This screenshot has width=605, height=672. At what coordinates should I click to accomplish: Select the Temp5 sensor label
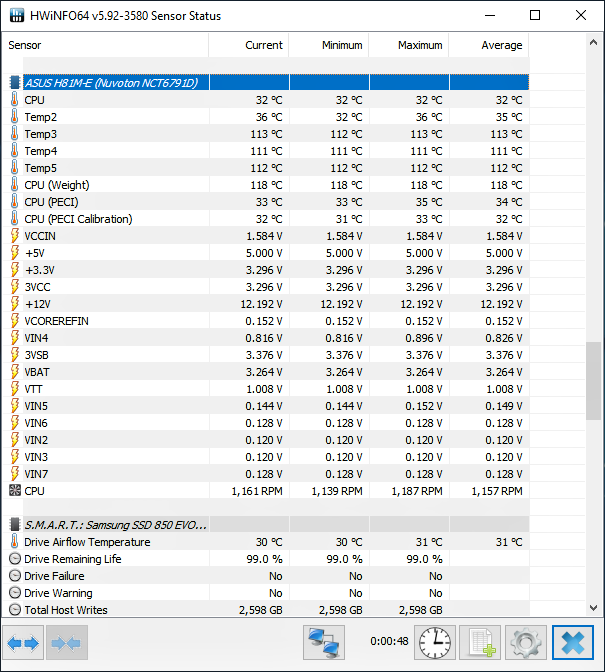(x=41, y=168)
